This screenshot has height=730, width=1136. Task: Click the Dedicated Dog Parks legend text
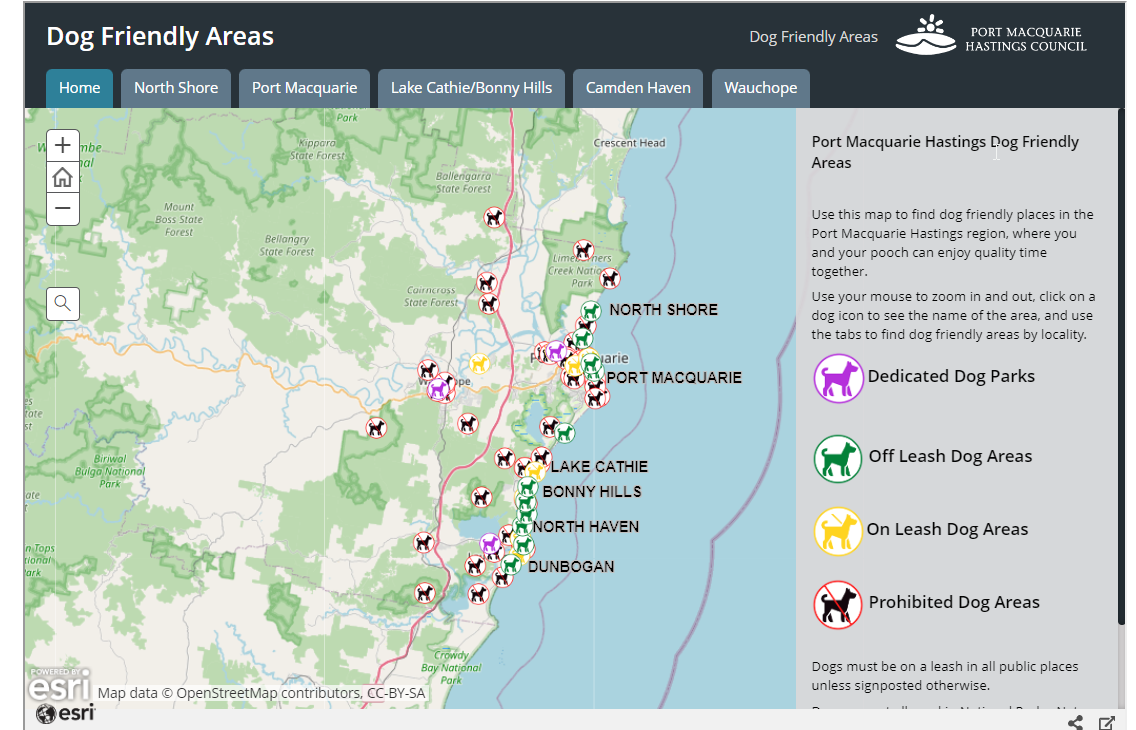point(951,377)
